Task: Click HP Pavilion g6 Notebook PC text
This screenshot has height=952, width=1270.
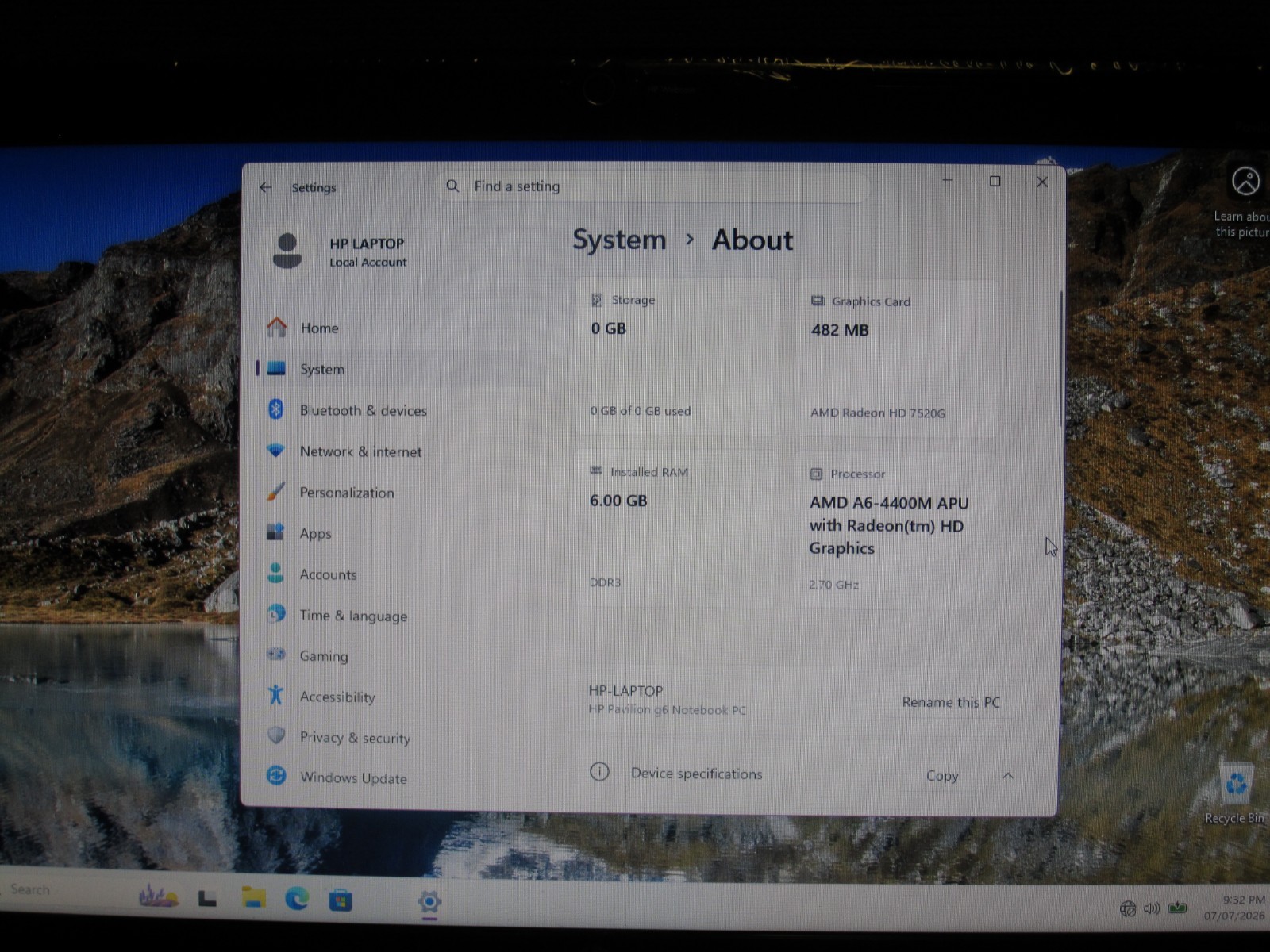Action: point(667,710)
